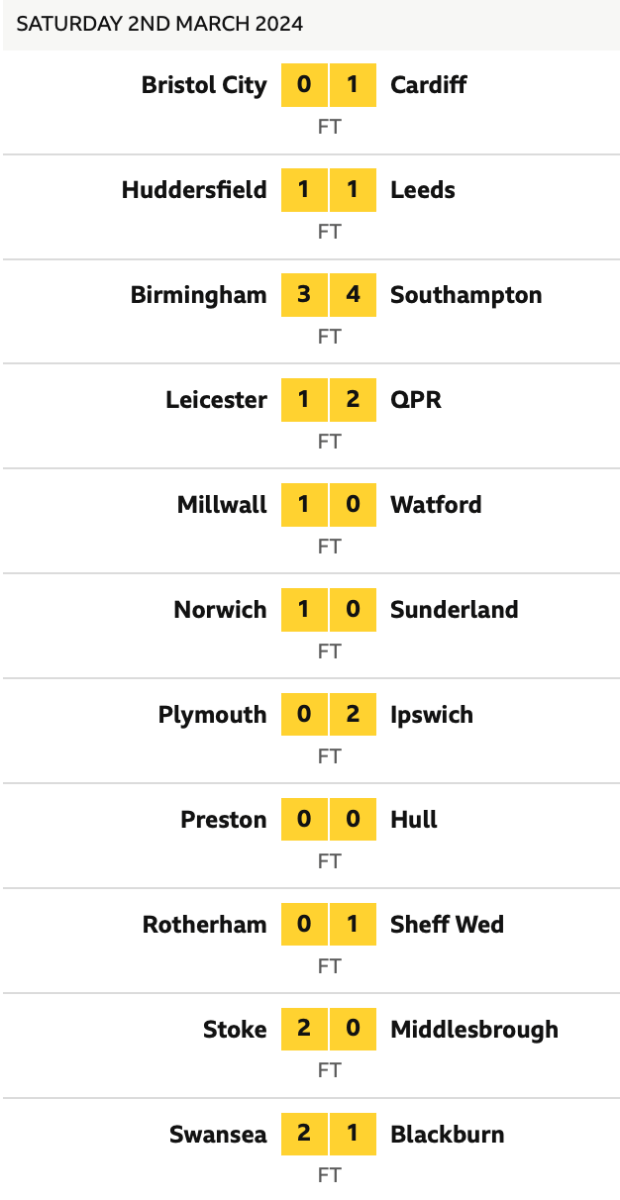Image resolution: width=620 pixels, height=1200 pixels.
Task: Open the Bristol City team link
Action: click(x=204, y=85)
